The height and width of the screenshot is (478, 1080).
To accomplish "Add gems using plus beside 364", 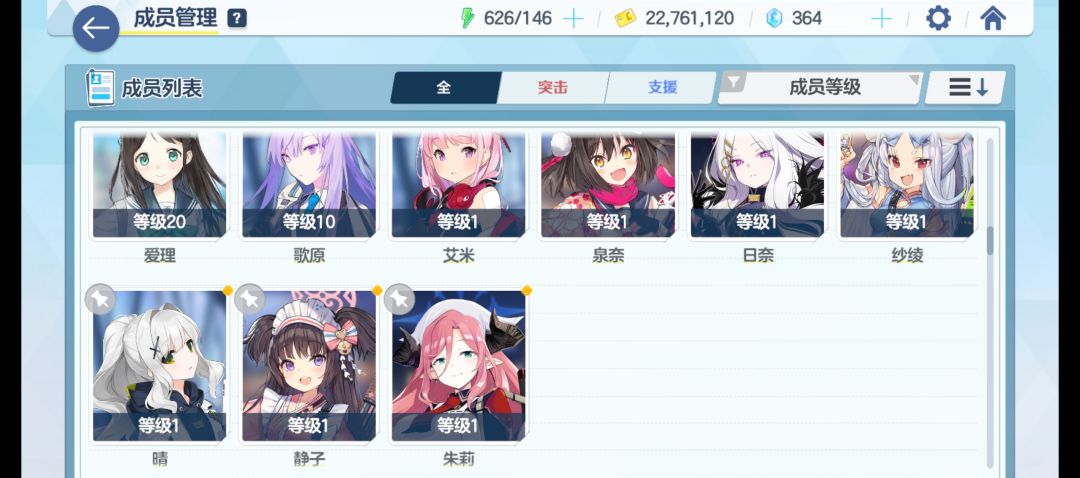I will [x=881, y=19].
